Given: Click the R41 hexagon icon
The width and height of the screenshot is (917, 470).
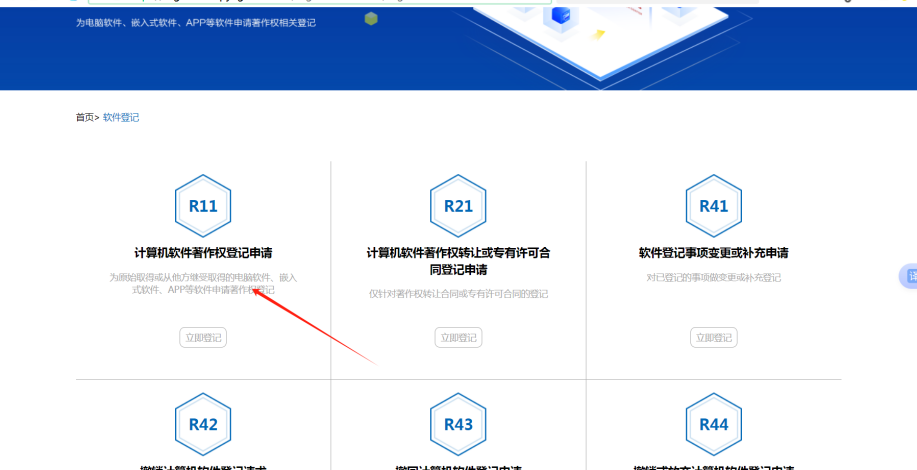Looking at the screenshot, I should pyautogui.click(x=713, y=207).
